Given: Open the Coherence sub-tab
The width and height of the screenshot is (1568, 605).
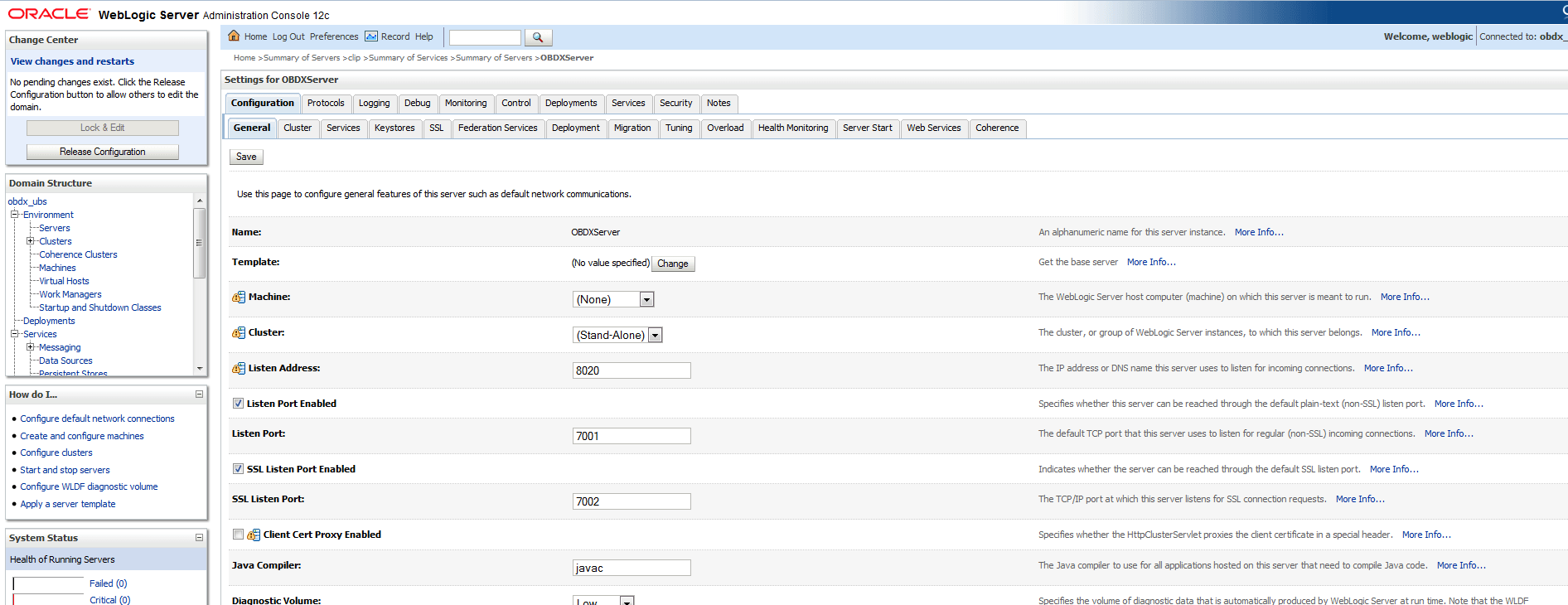Looking at the screenshot, I should point(997,128).
